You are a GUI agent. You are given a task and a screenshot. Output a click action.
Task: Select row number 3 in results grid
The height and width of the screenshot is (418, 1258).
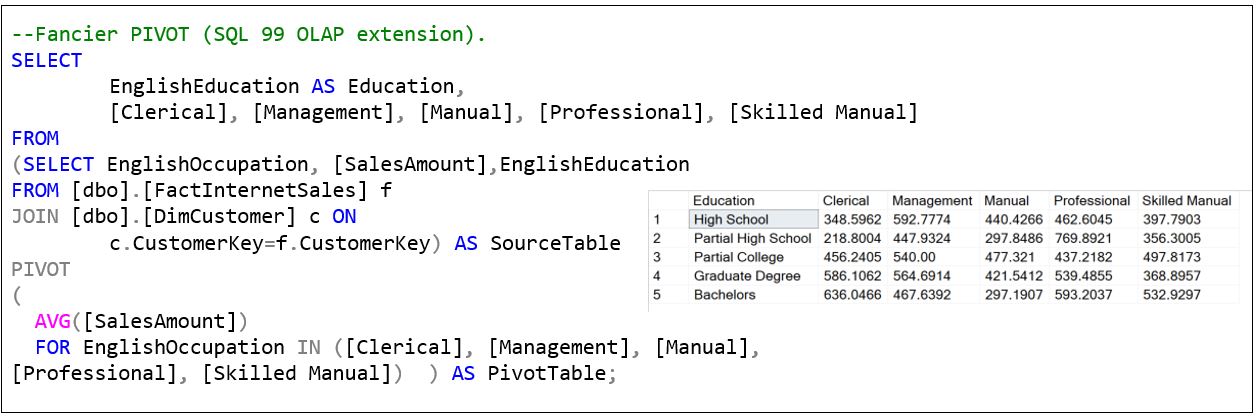click(x=657, y=258)
